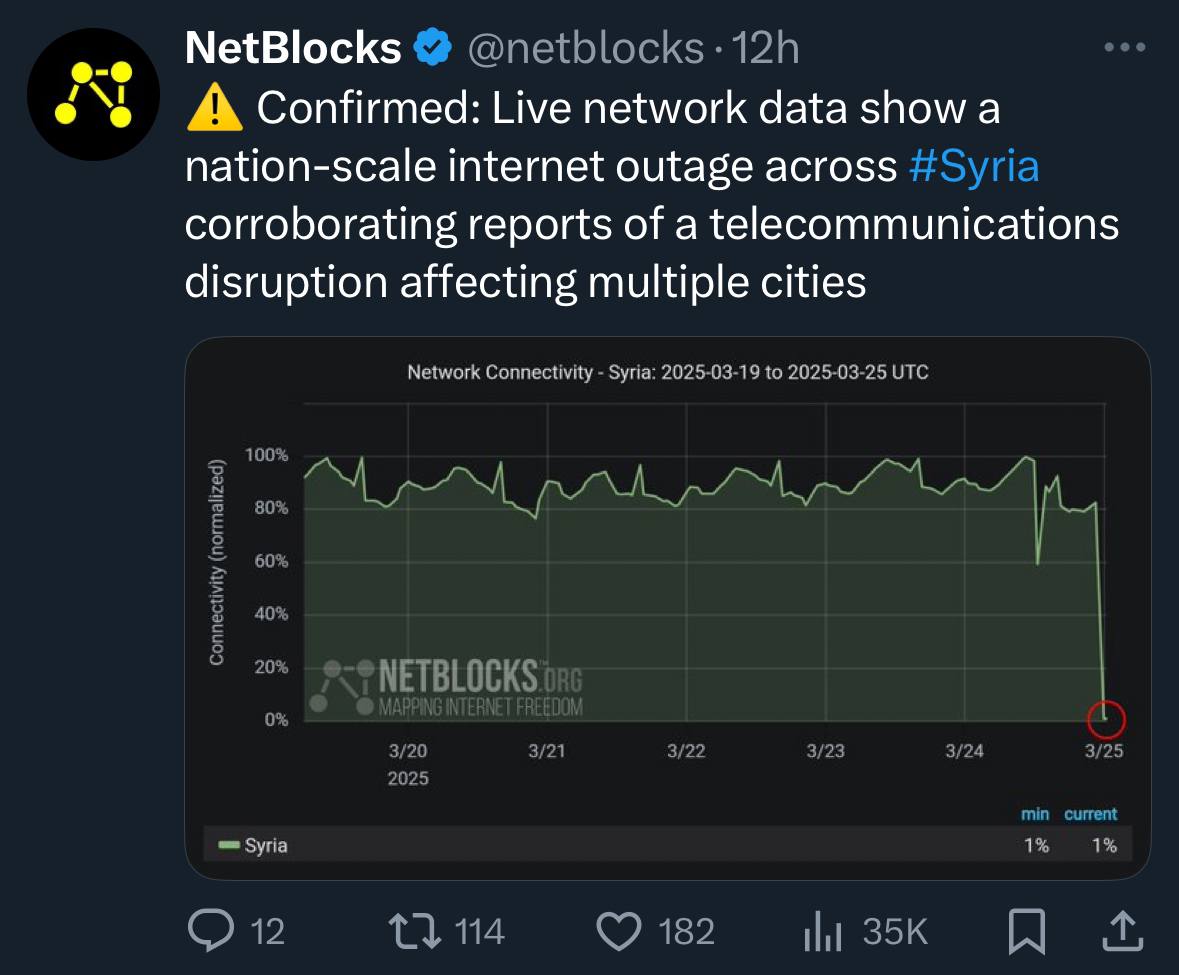Open the reply comment icon
Screen dimensions: 1179x975
210,932
